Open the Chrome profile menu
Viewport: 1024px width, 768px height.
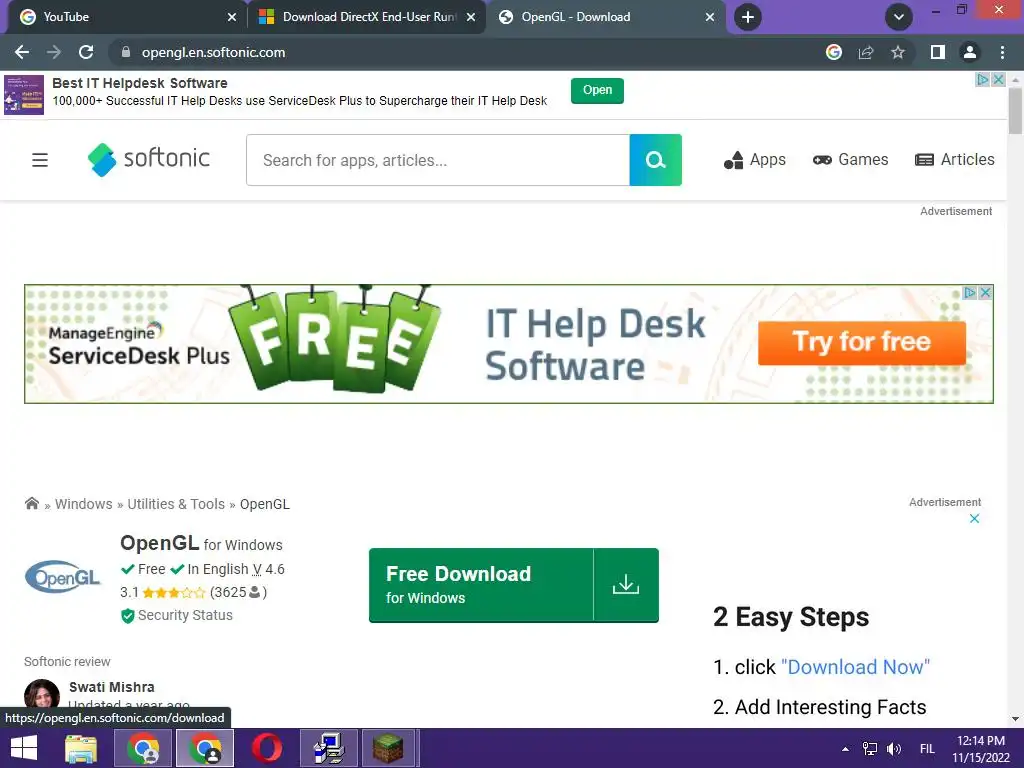tap(970, 52)
